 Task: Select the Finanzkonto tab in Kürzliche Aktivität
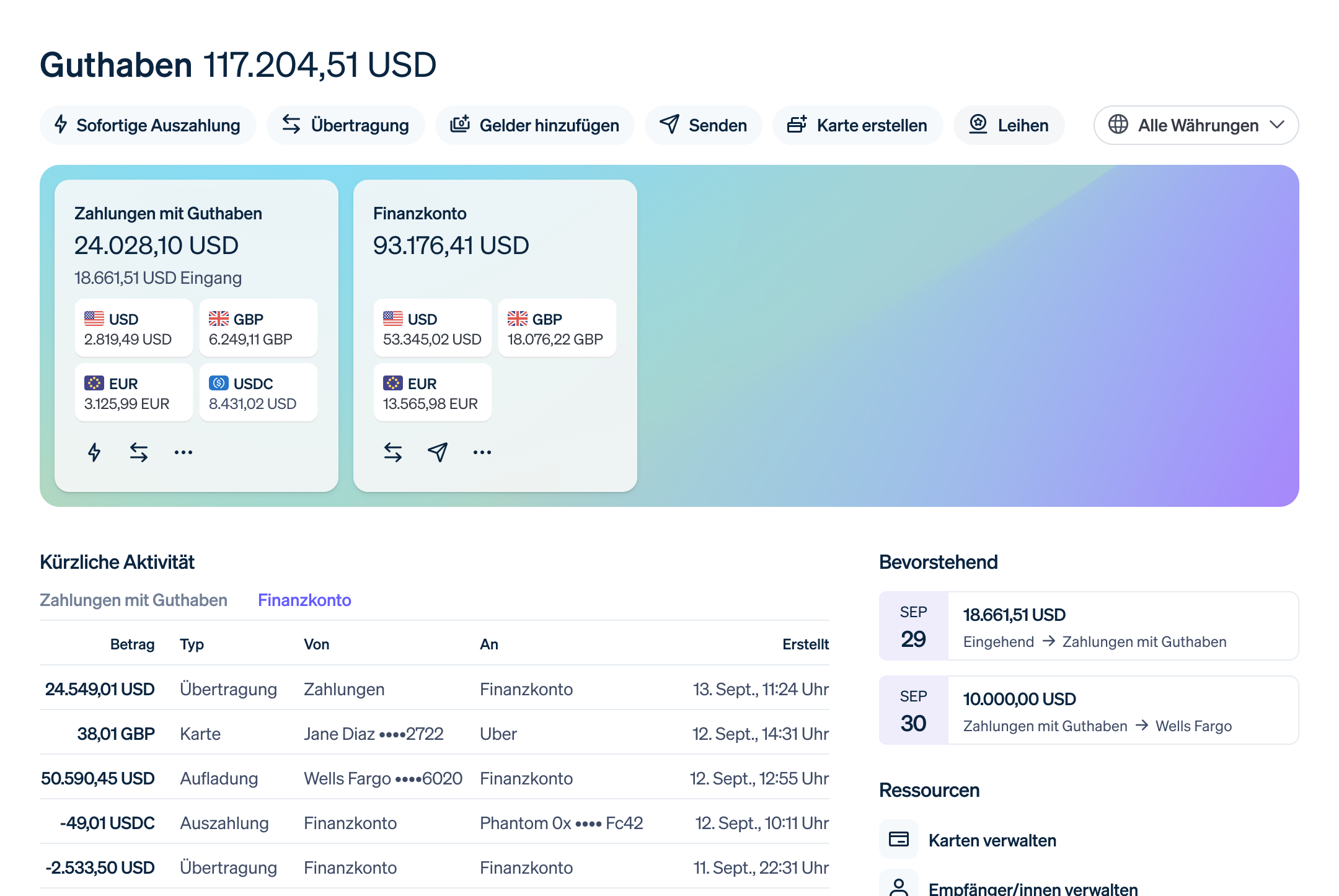point(305,600)
